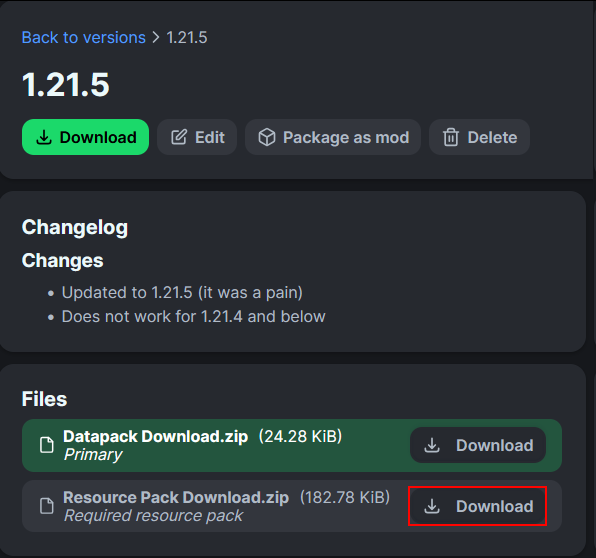This screenshot has height=558, width=596.
Task: Click the Datapack Download.zip file name
Action: coord(155,436)
